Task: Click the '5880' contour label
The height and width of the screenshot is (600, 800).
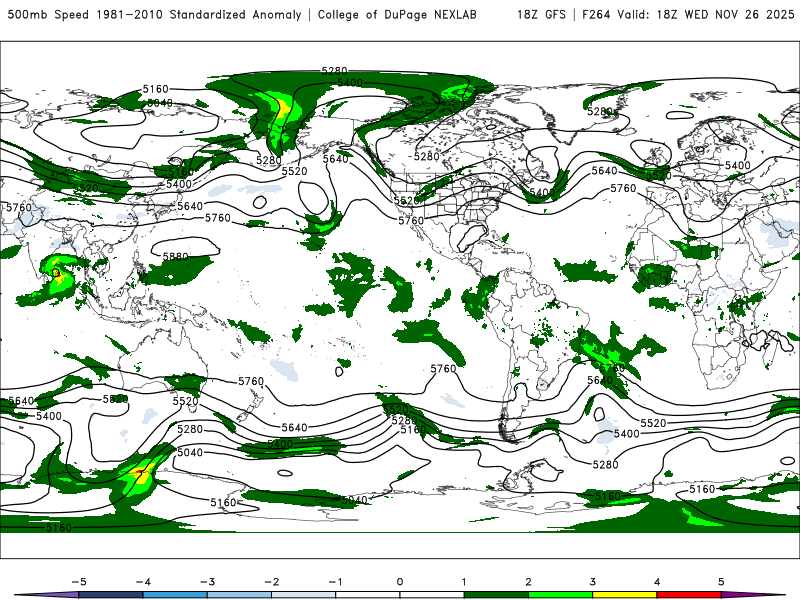Action: pyautogui.click(x=176, y=257)
